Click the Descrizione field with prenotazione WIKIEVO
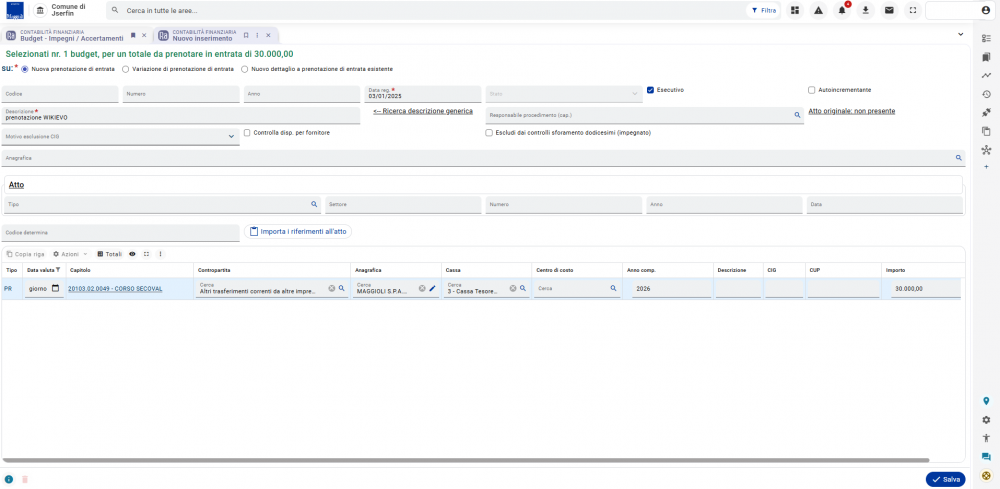 pyautogui.click(x=181, y=115)
